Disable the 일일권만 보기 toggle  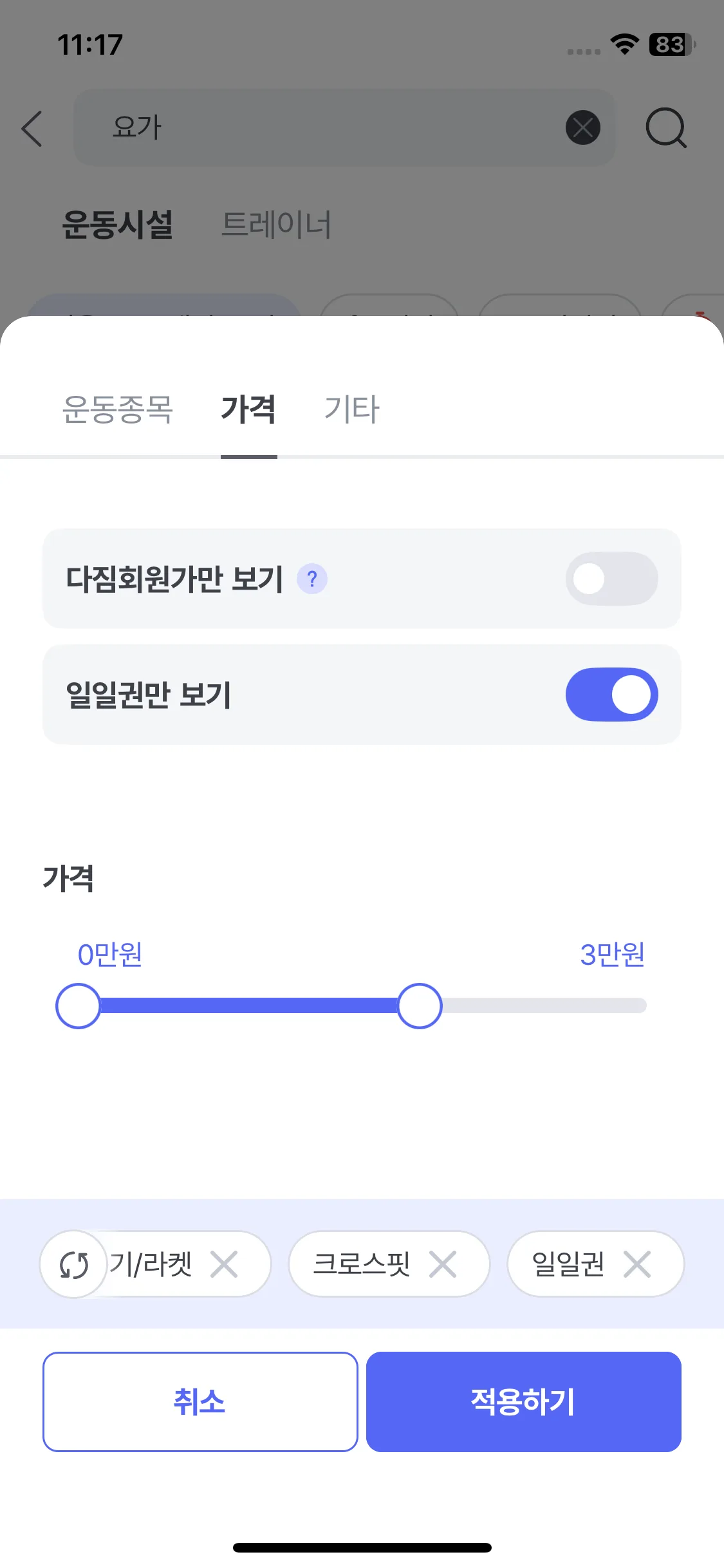point(611,695)
